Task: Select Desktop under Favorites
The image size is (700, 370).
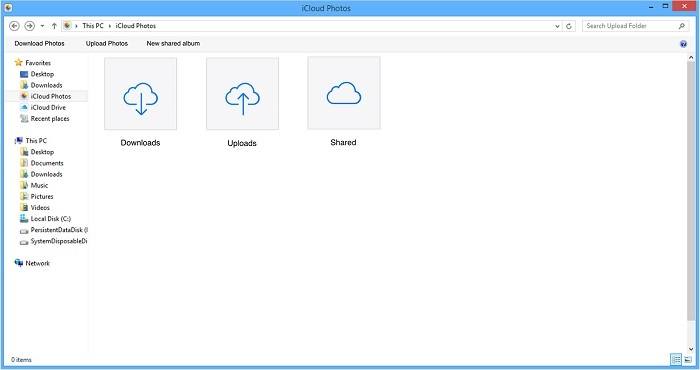Action: pos(42,74)
